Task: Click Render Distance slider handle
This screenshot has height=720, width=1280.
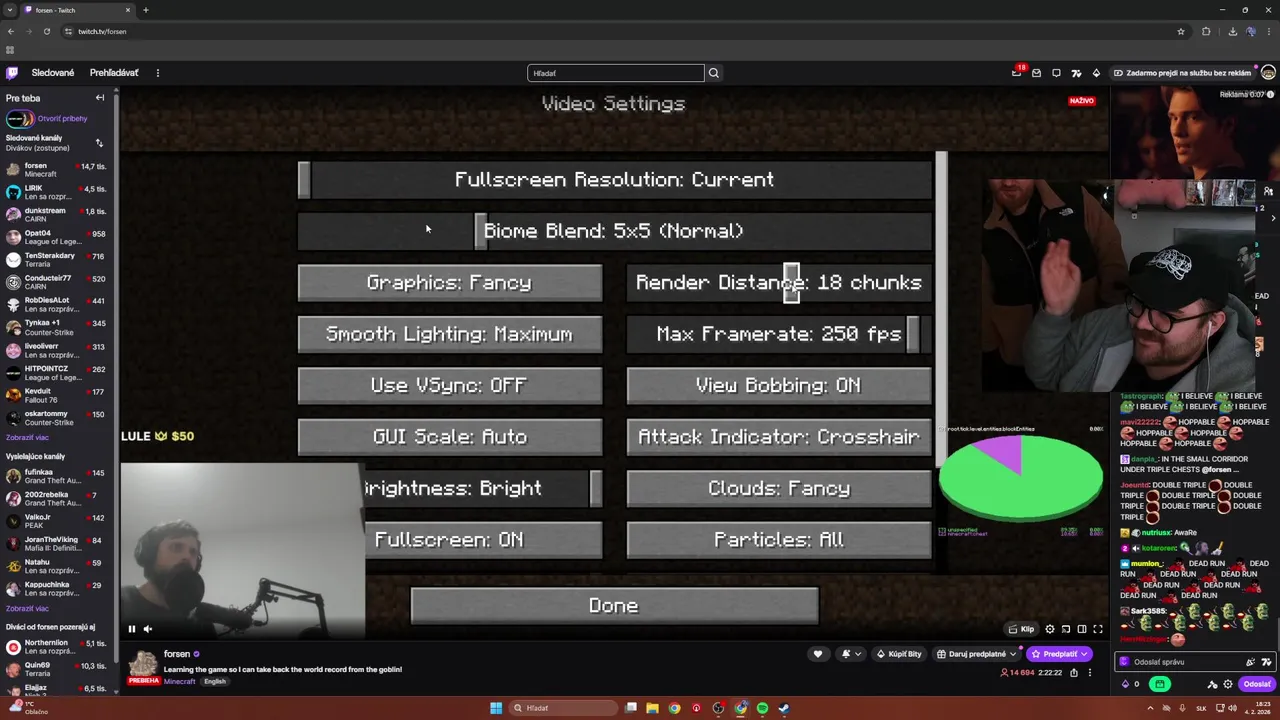Action: [x=792, y=283]
